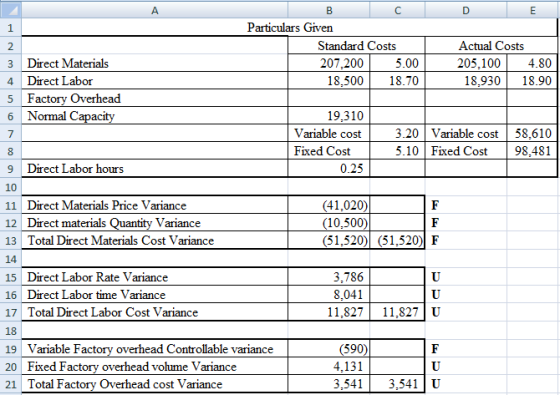The height and width of the screenshot is (395, 560).
Task: Click cell with value 205,100
Action: [x=466, y=63]
